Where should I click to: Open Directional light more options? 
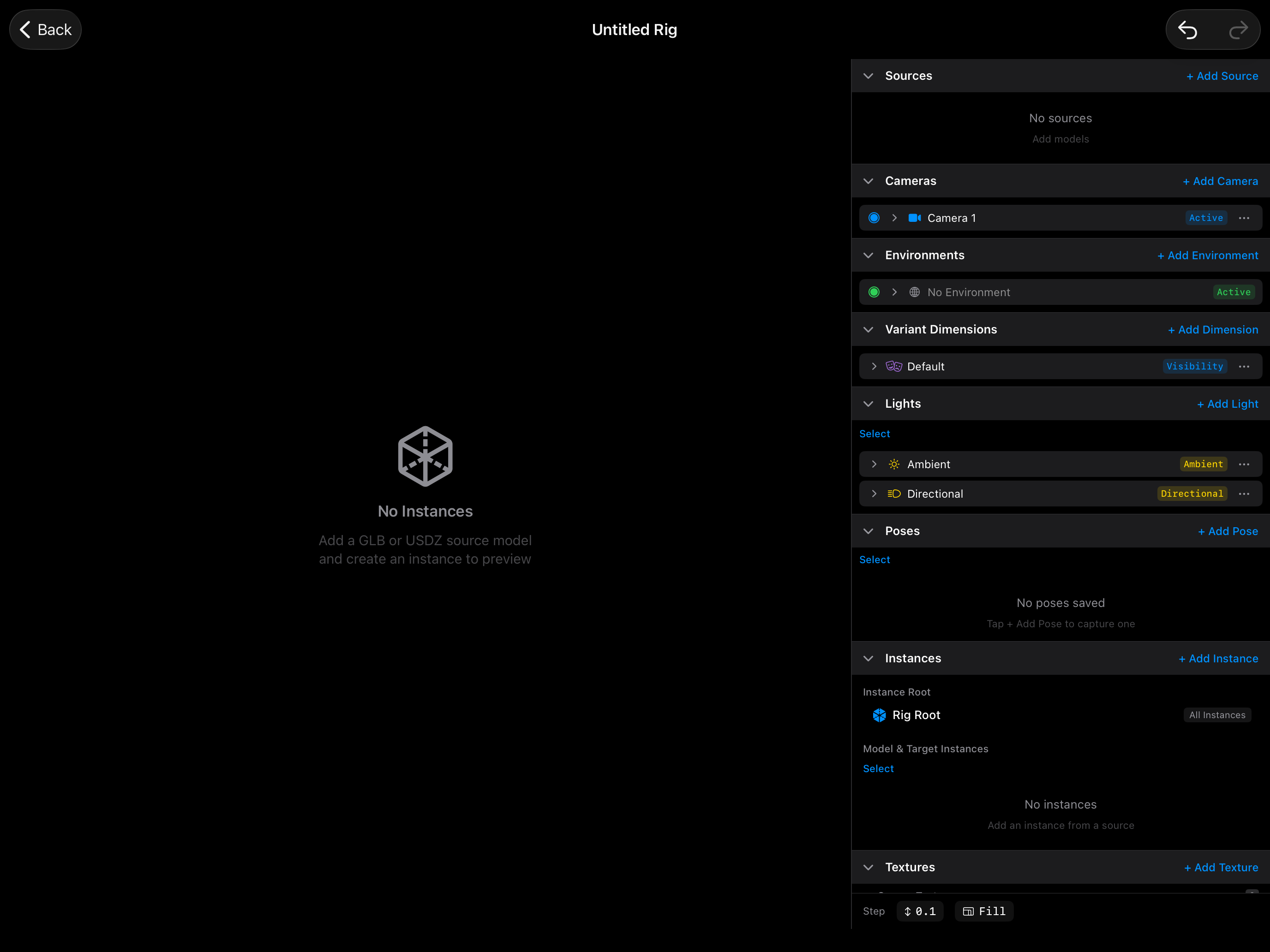click(x=1244, y=494)
